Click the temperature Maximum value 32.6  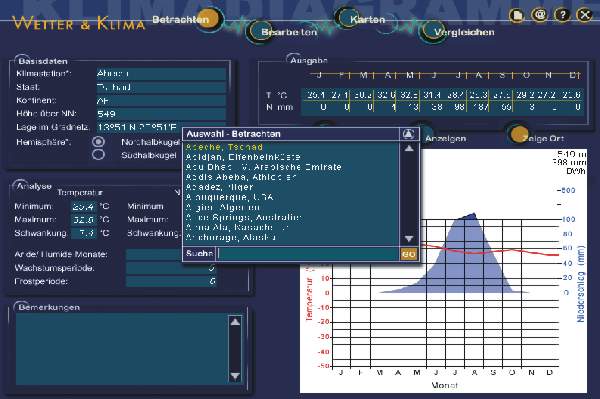click(84, 220)
